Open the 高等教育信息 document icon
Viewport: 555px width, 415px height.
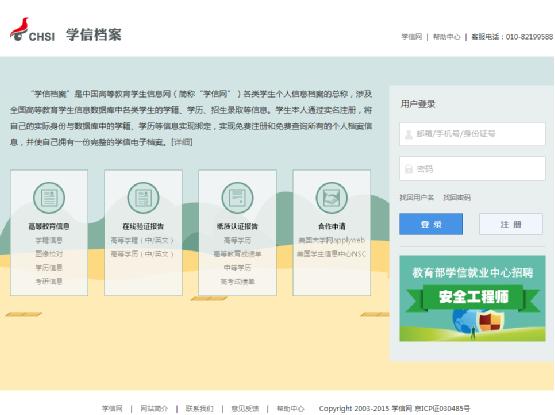click(x=49, y=198)
